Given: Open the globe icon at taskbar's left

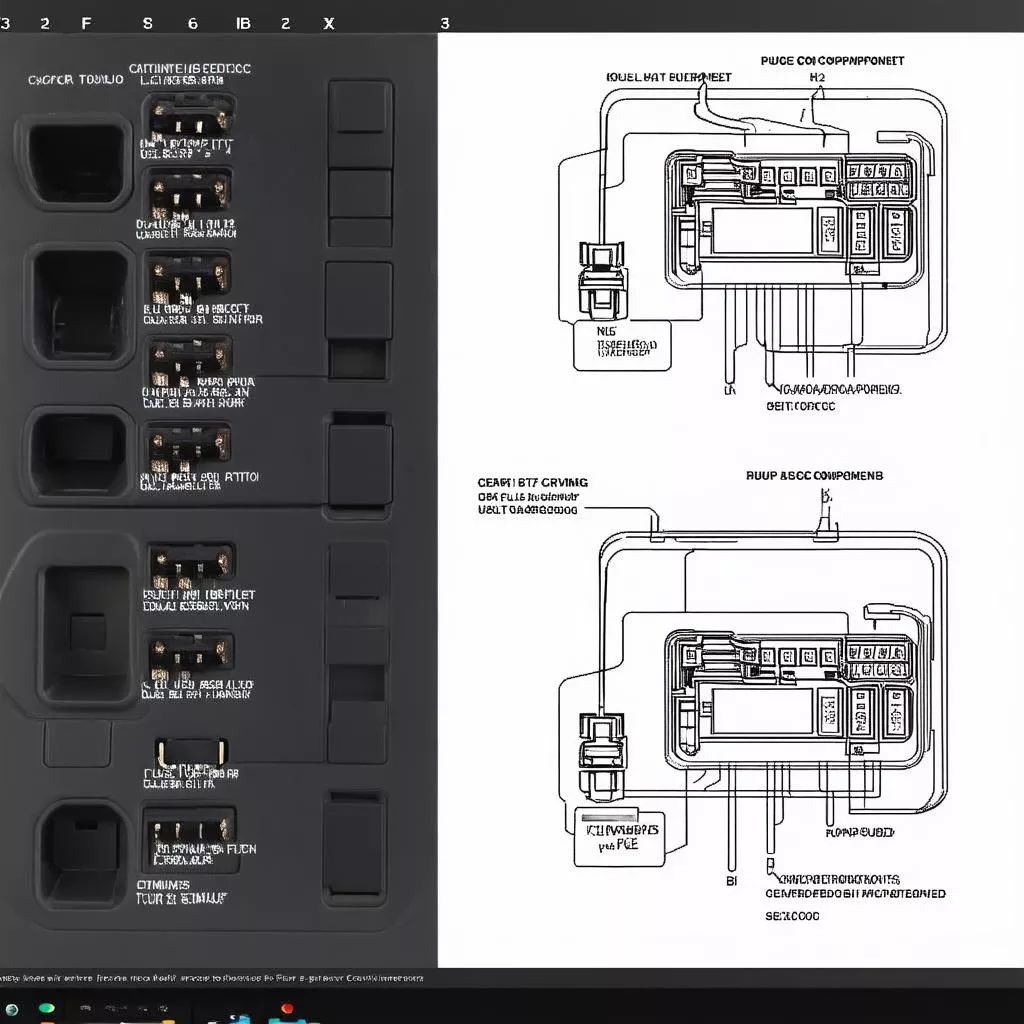Looking at the screenshot, I should (x=10, y=1008).
